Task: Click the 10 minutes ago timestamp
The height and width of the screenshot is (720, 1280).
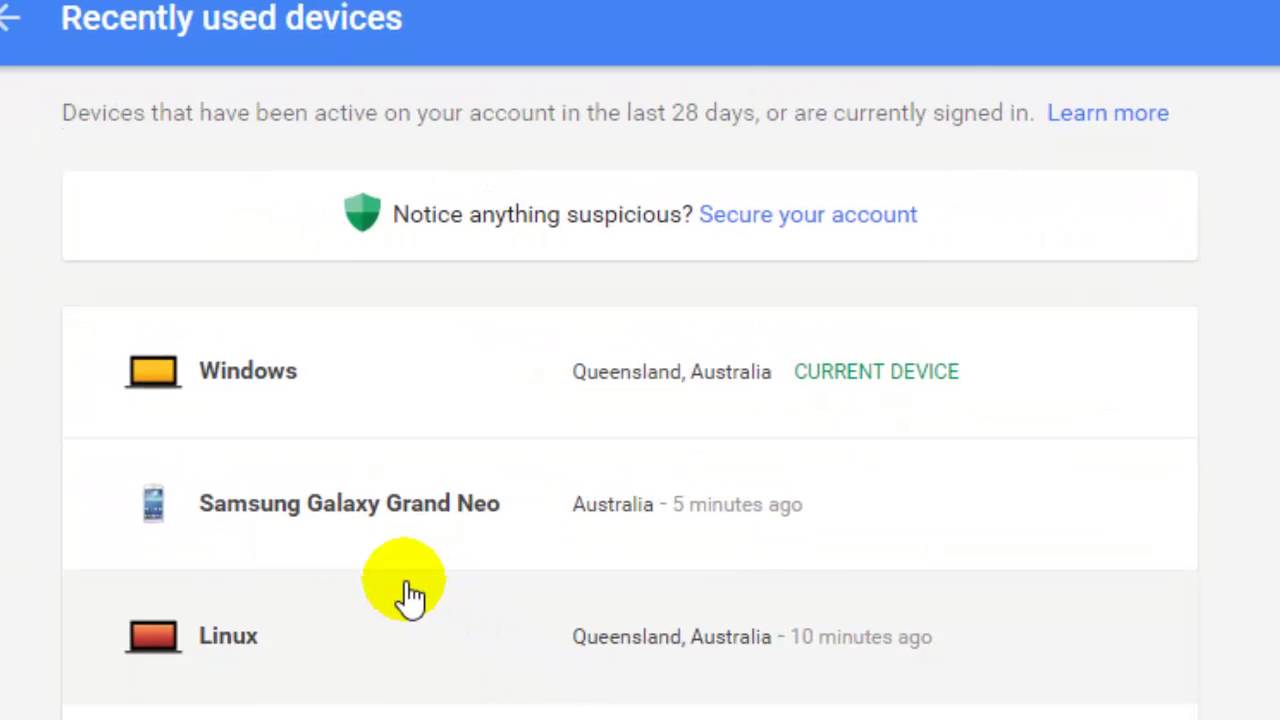Action: 861,637
